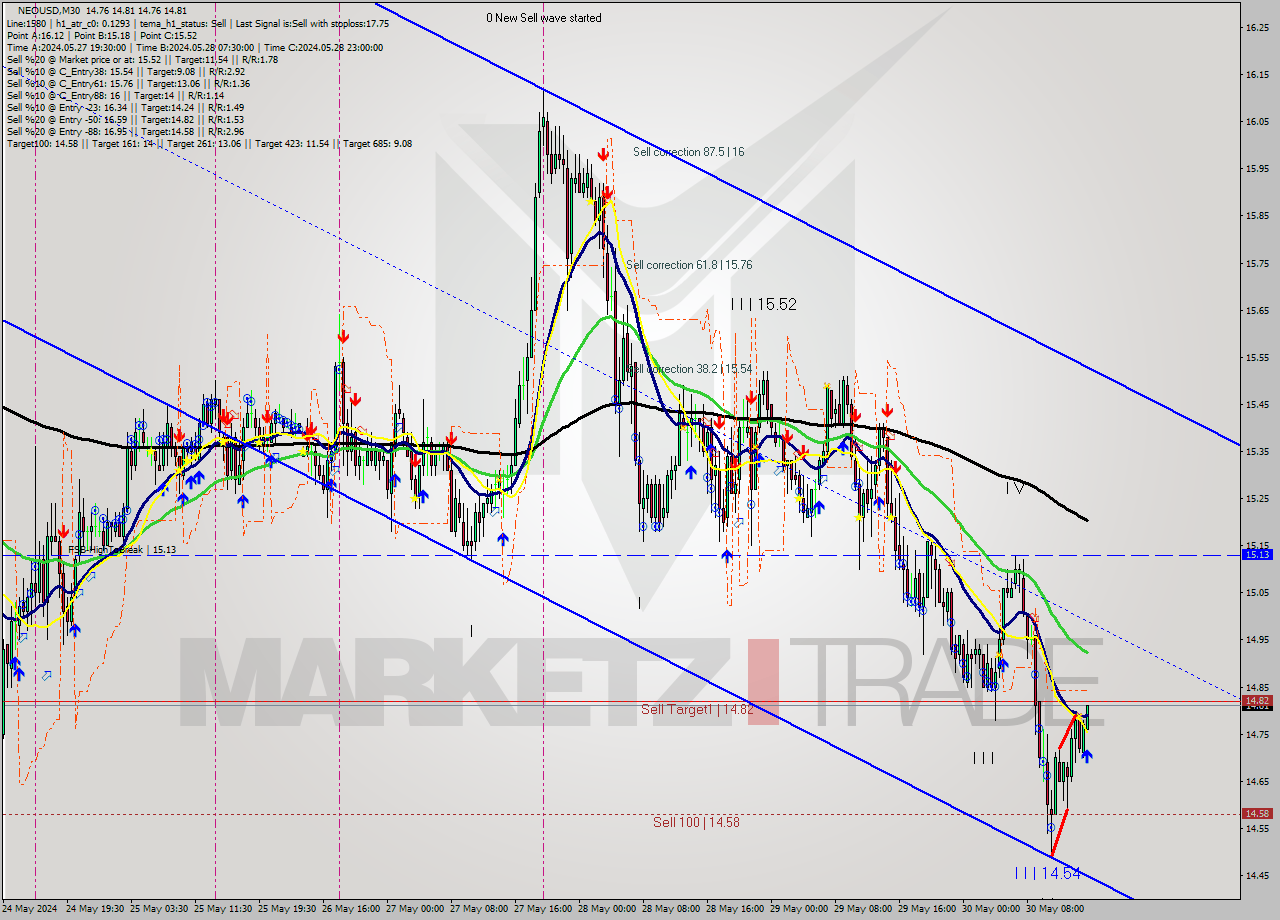Click the 'Sell correction 38.2 | 15.54' label
The width and height of the screenshot is (1280, 920).
tap(689, 369)
